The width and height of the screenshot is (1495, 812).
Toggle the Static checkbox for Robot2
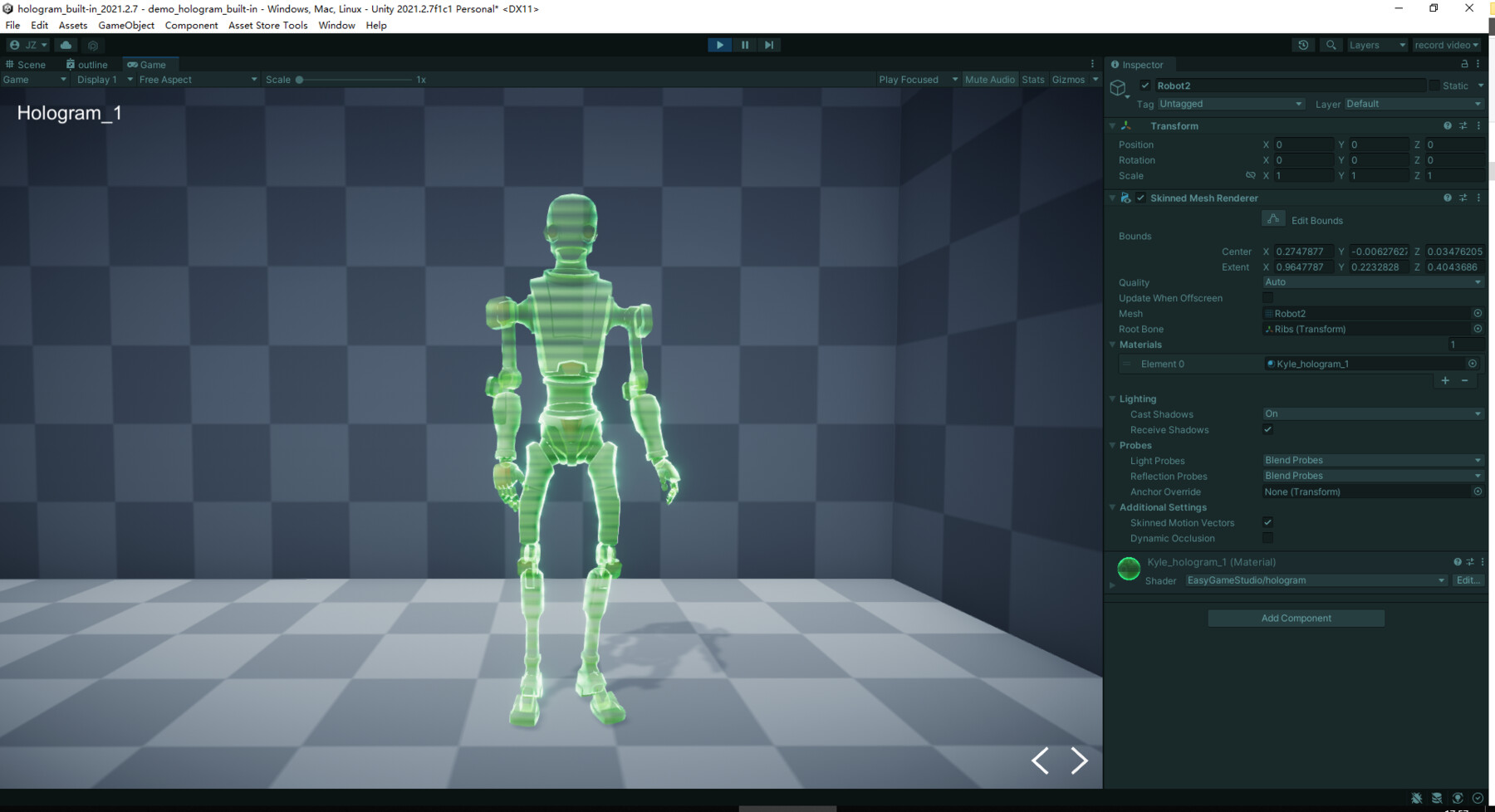1434,86
